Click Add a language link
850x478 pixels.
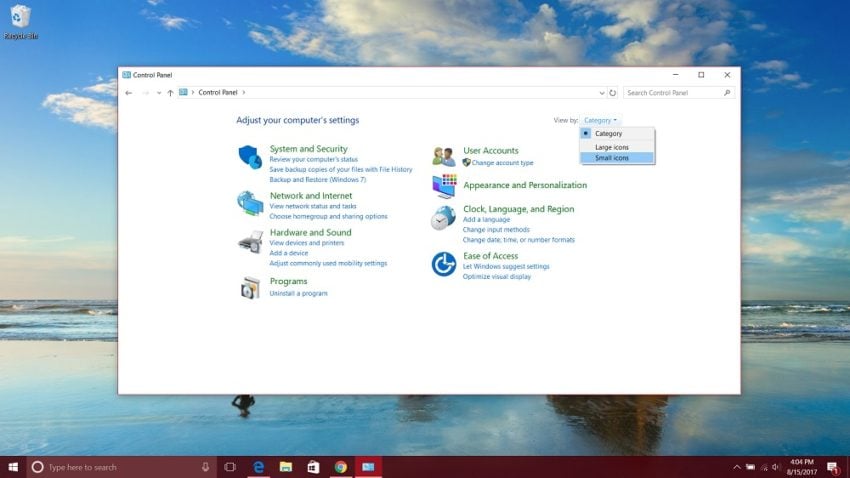click(x=486, y=219)
